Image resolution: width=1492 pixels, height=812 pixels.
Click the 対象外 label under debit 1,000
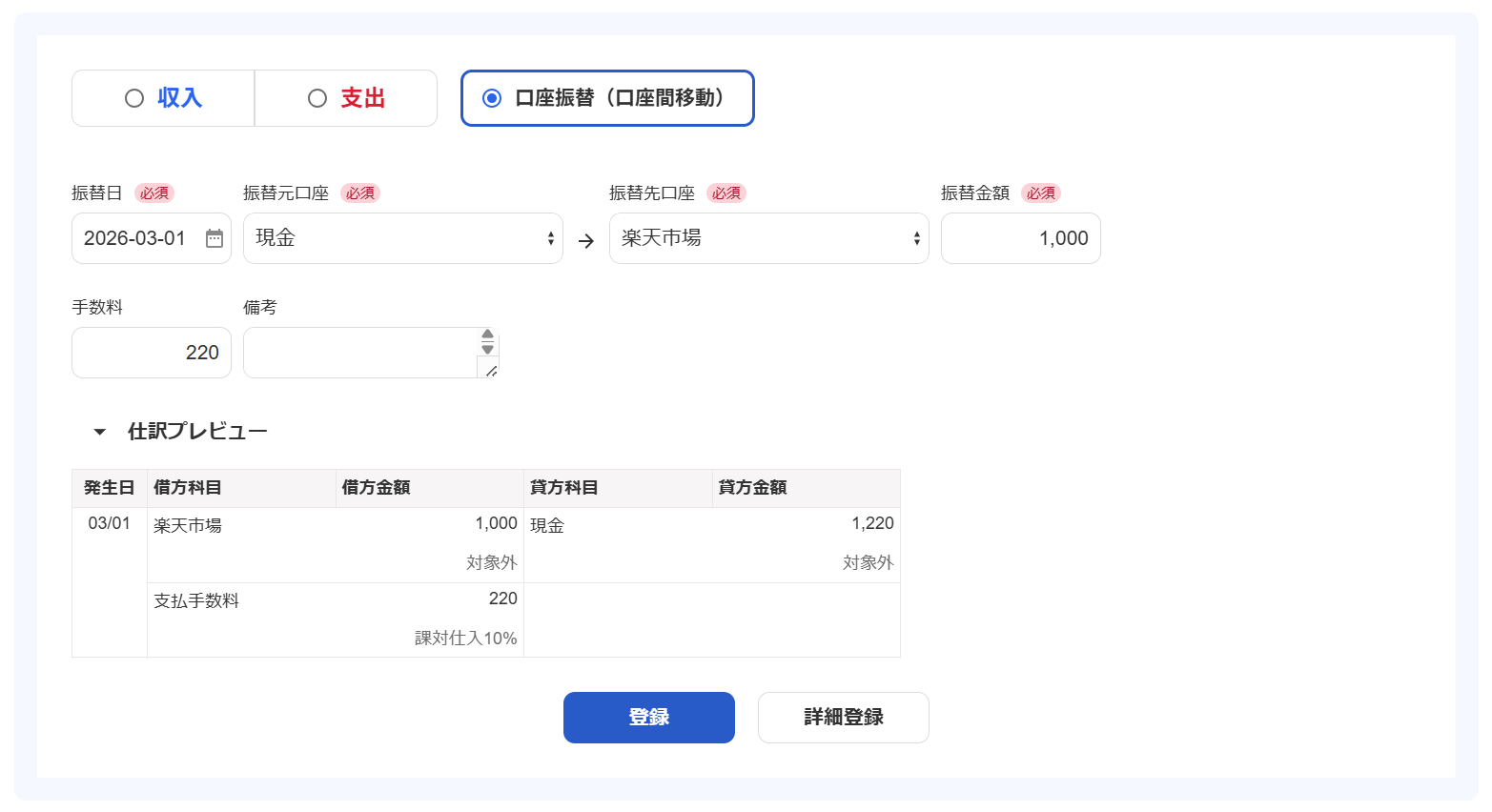coord(492,563)
